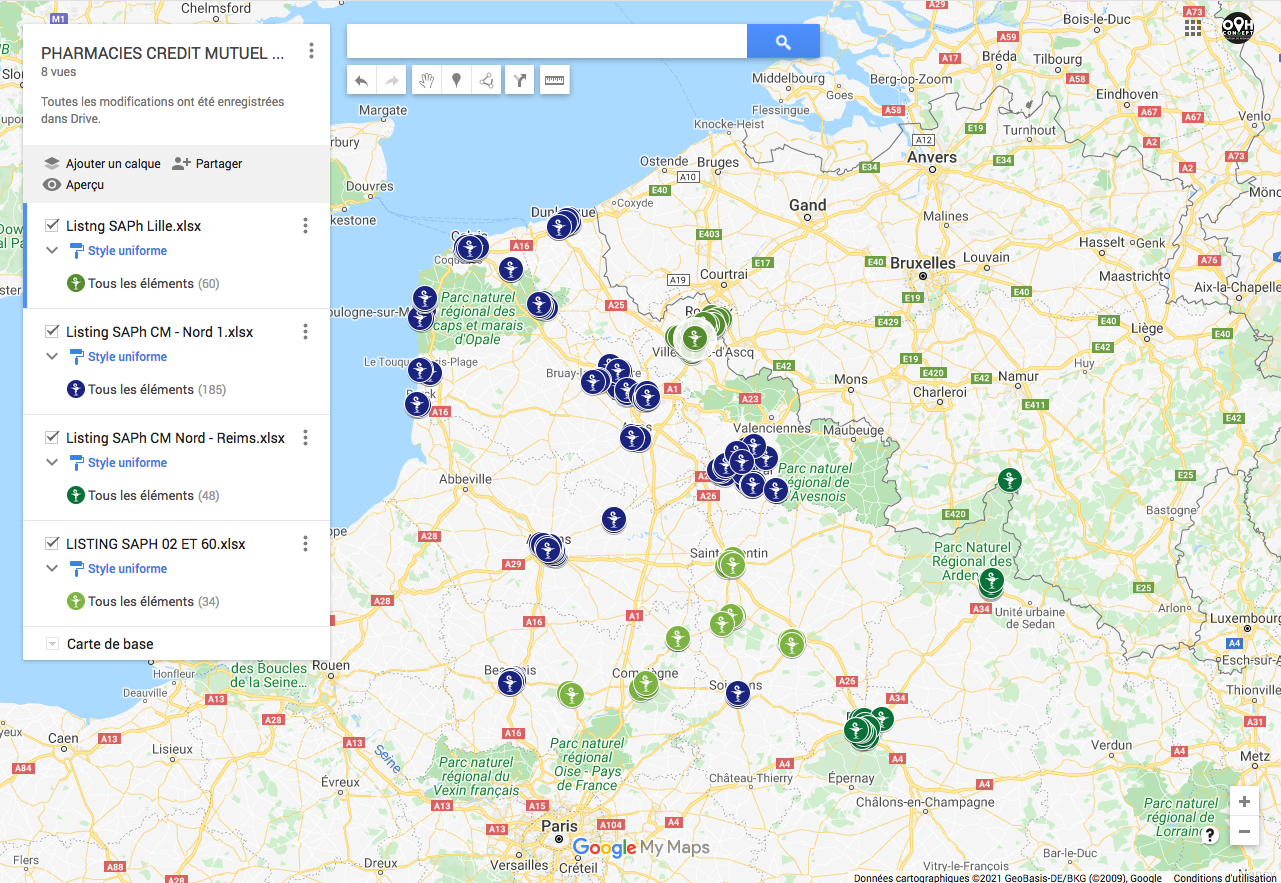Select the add directions tool
The image size is (1281, 883).
519,81
